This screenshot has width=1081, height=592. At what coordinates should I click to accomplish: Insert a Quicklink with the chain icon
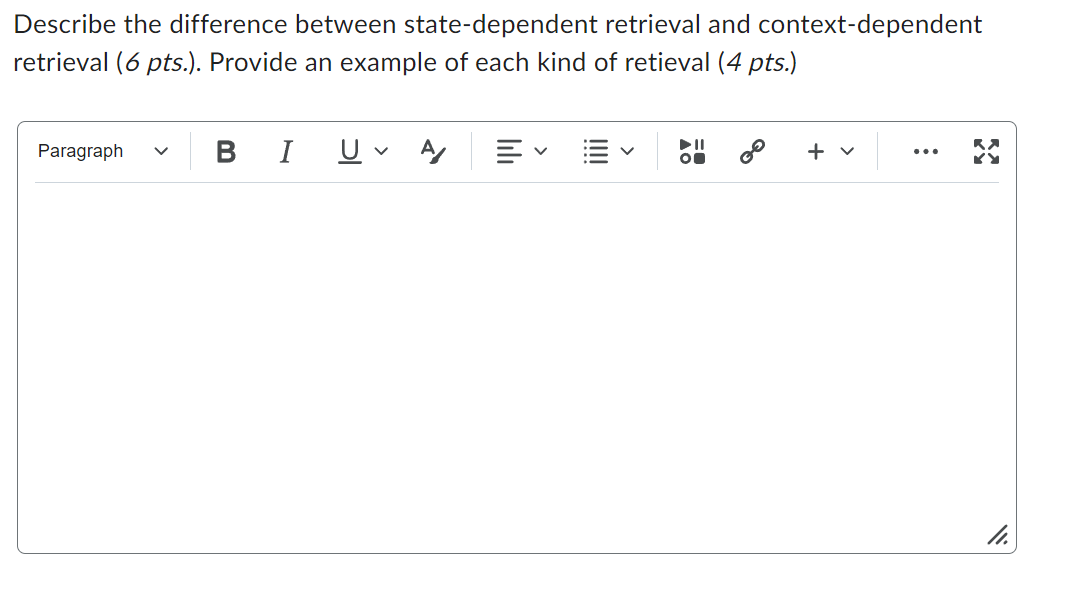coord(750,151)
